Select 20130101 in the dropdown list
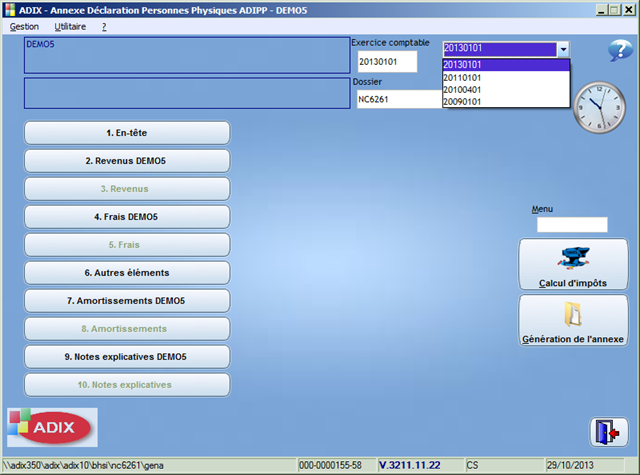The width and height of the screenshot is (640, 475). (x=506, y=64)
